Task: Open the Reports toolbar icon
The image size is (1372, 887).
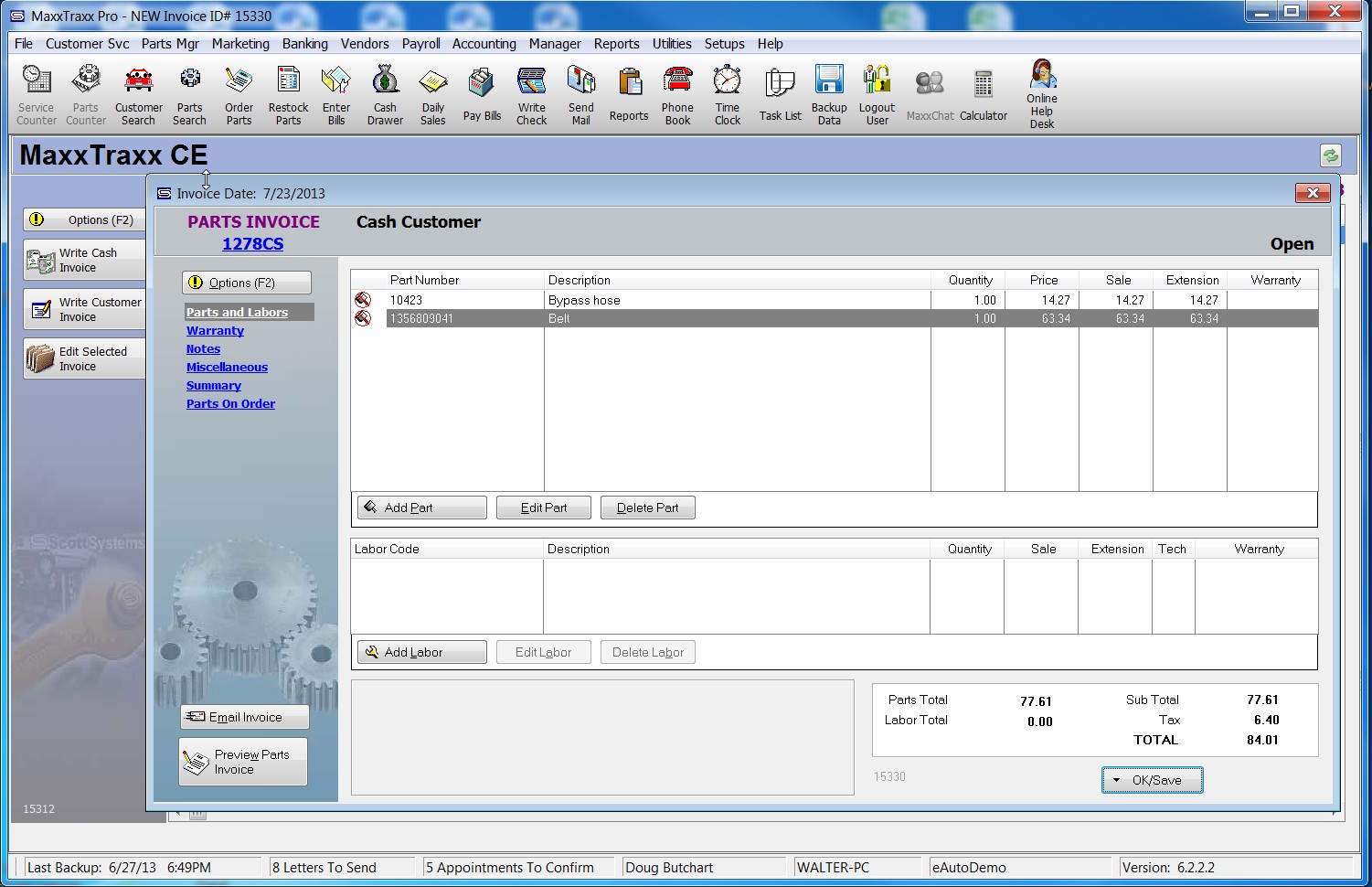Action: point(629,94)
